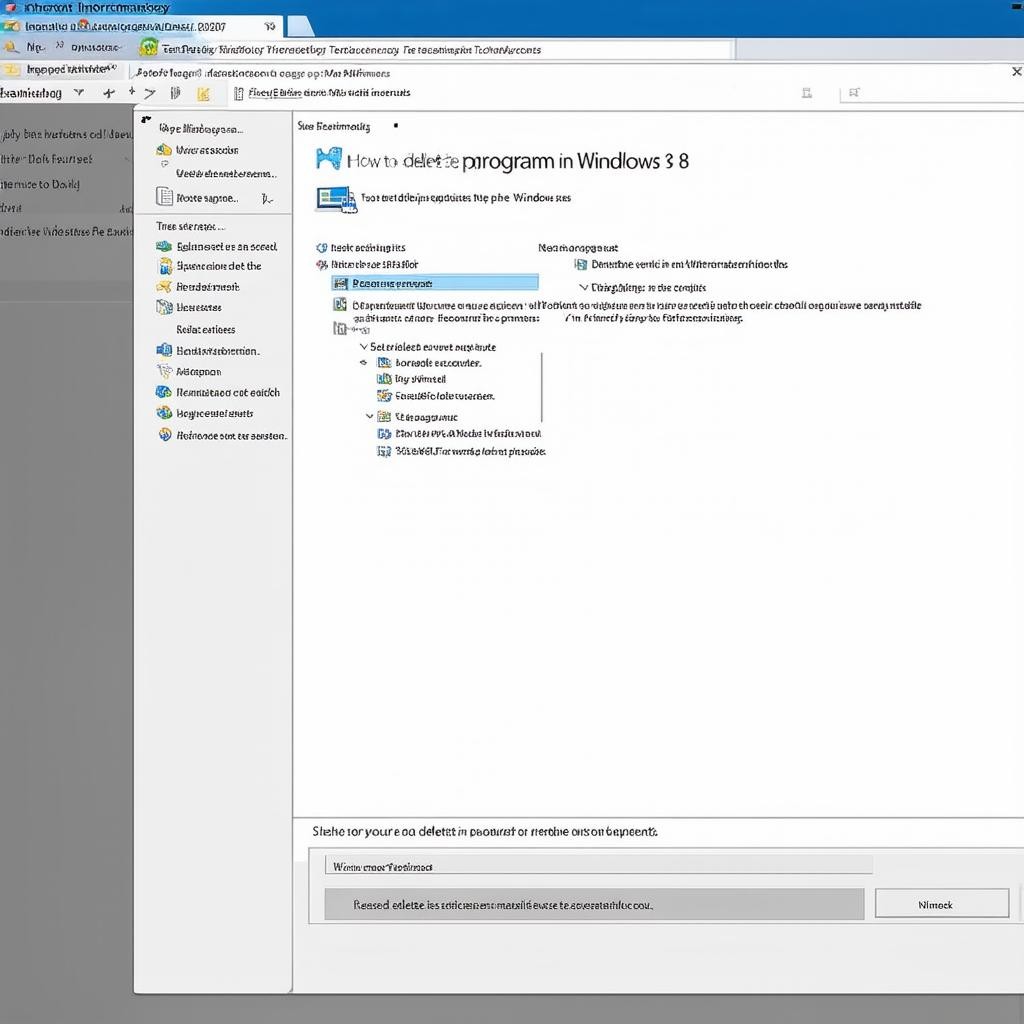Collapse the chevron item in the right column
This screenshot has width=1024, height=1024.
point(584,287)
